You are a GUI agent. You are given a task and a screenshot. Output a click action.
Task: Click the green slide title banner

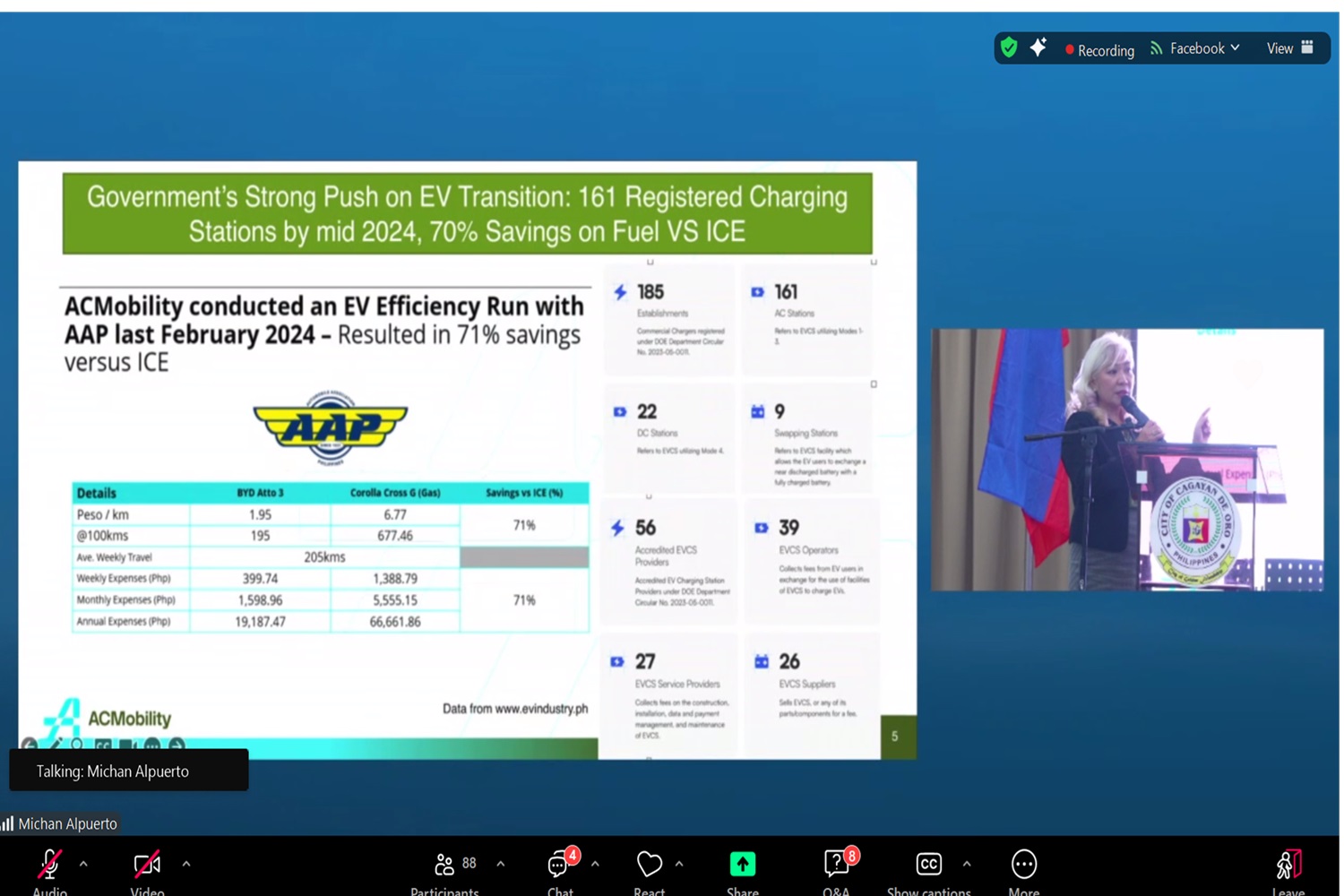coord(467,213)
